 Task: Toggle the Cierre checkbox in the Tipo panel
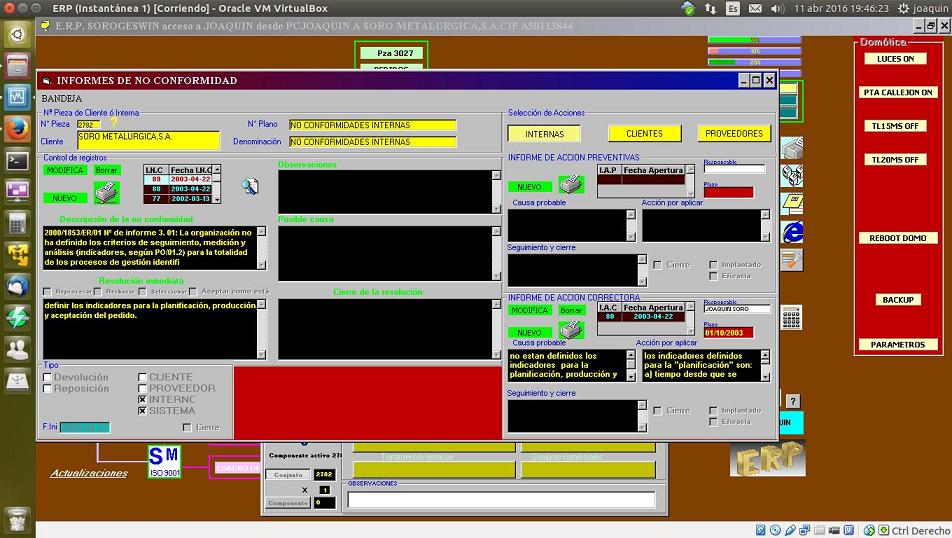pos(187,427)
